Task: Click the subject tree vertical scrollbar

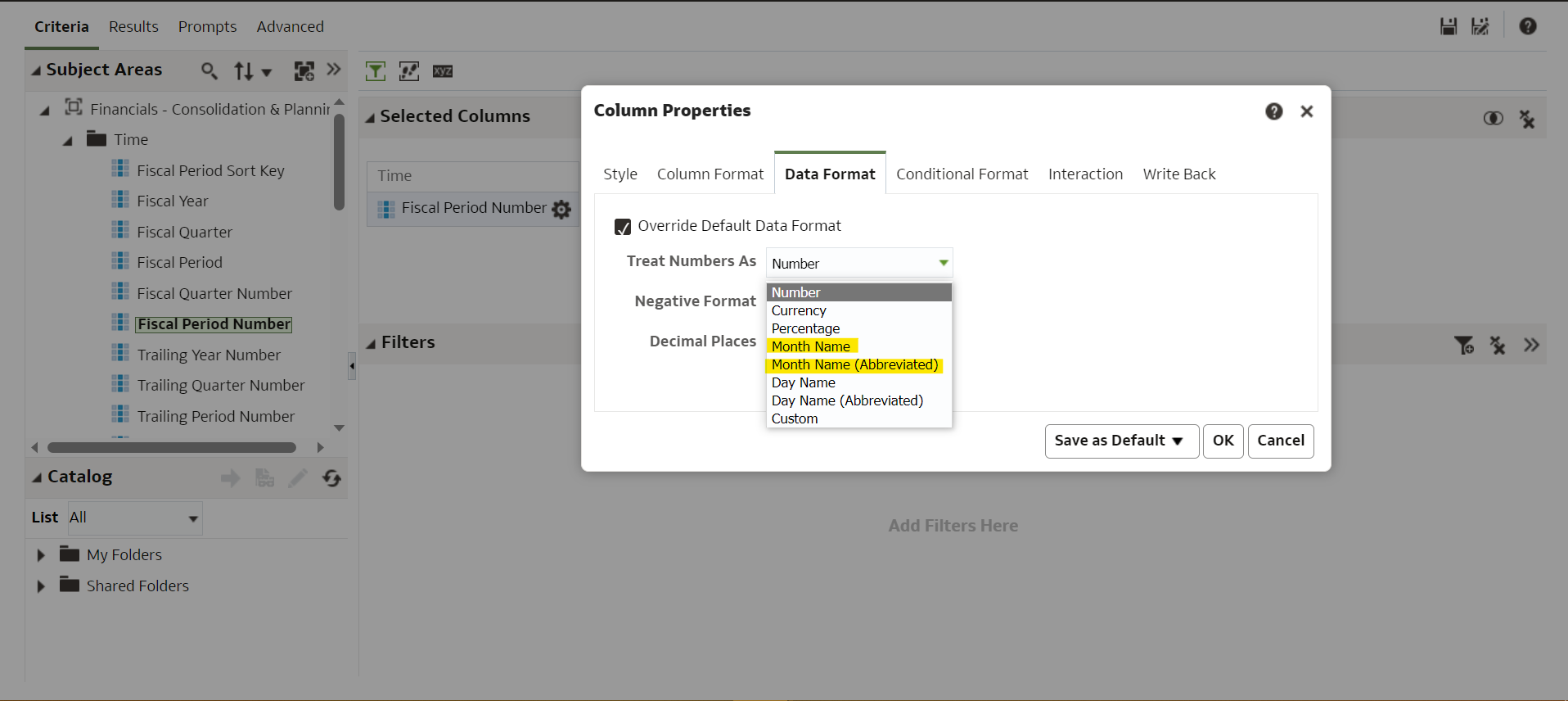Action: click(339, 161)
